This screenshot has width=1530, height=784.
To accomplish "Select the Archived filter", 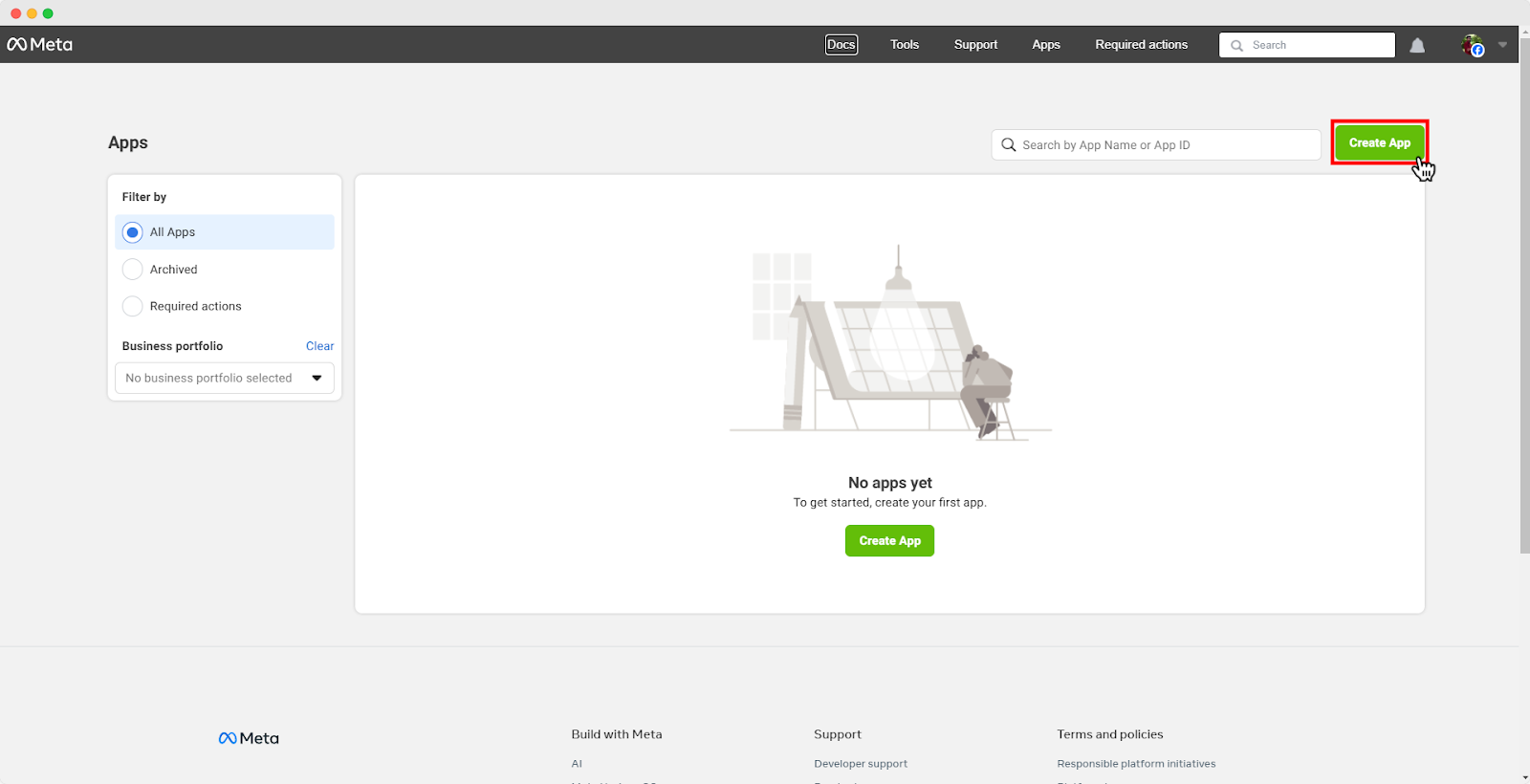I will [225, 270].
